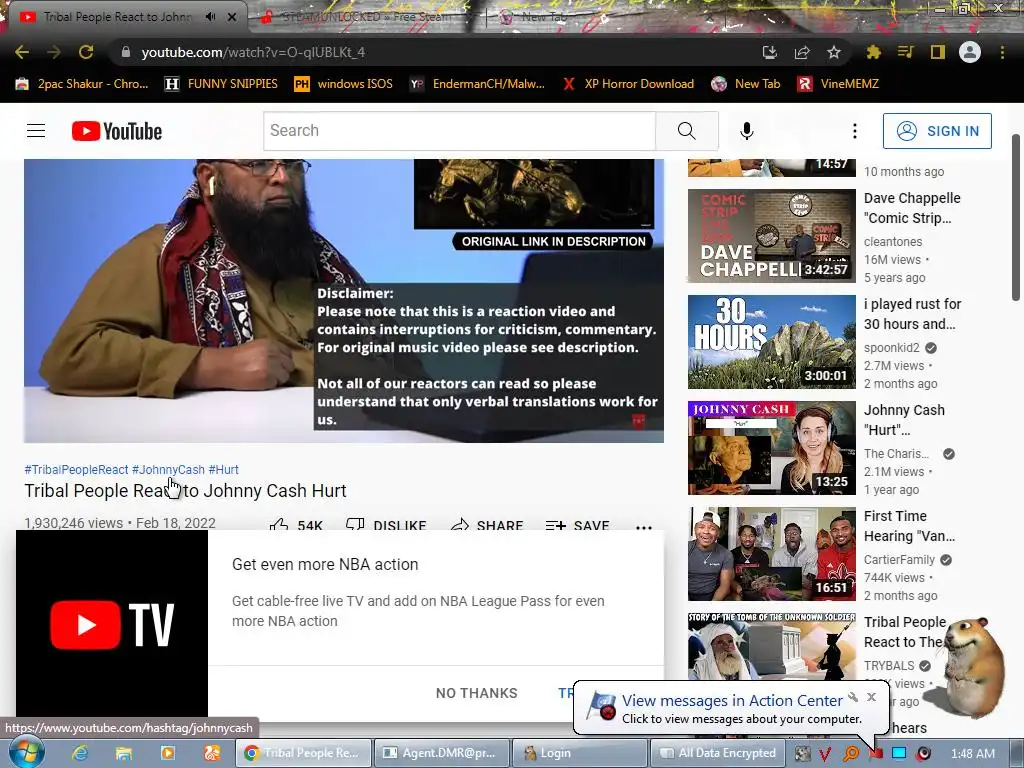The image size is (1024, 768).
Task: Open YouTube settings three-dot menu
Action: pyautogui.click(x=854, y=131)
